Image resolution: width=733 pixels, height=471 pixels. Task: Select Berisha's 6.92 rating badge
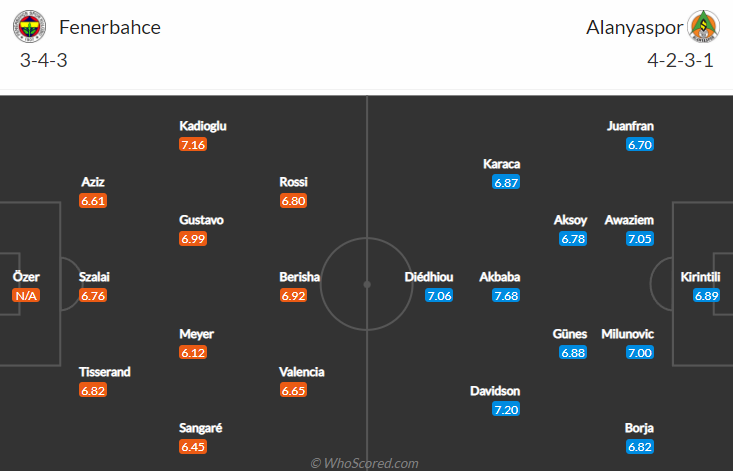[293, 296]
